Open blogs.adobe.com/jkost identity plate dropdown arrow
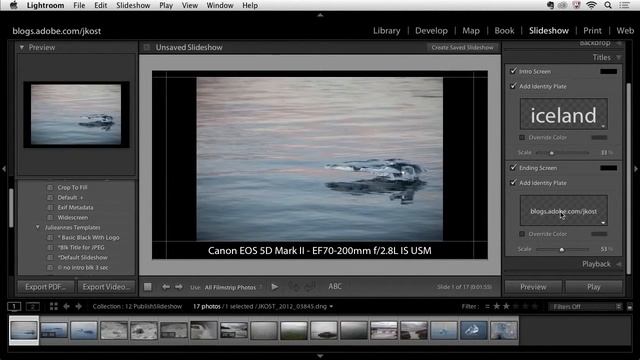The width and height of the screenshot is (640, 360). click(603, 223)
